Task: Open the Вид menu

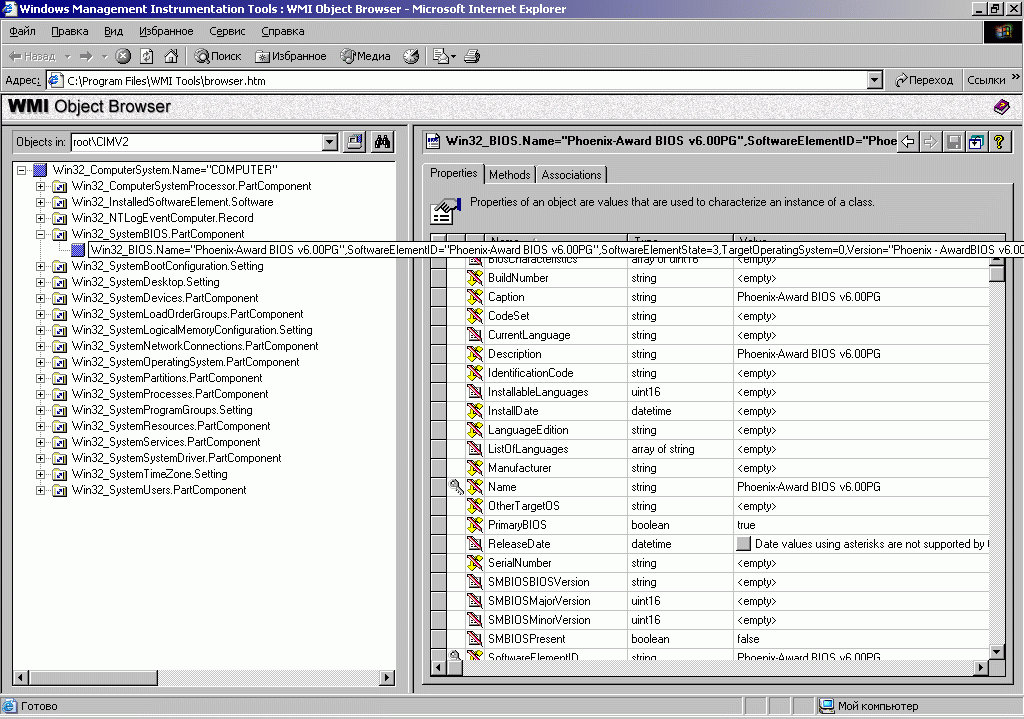Action: (114, 31)
